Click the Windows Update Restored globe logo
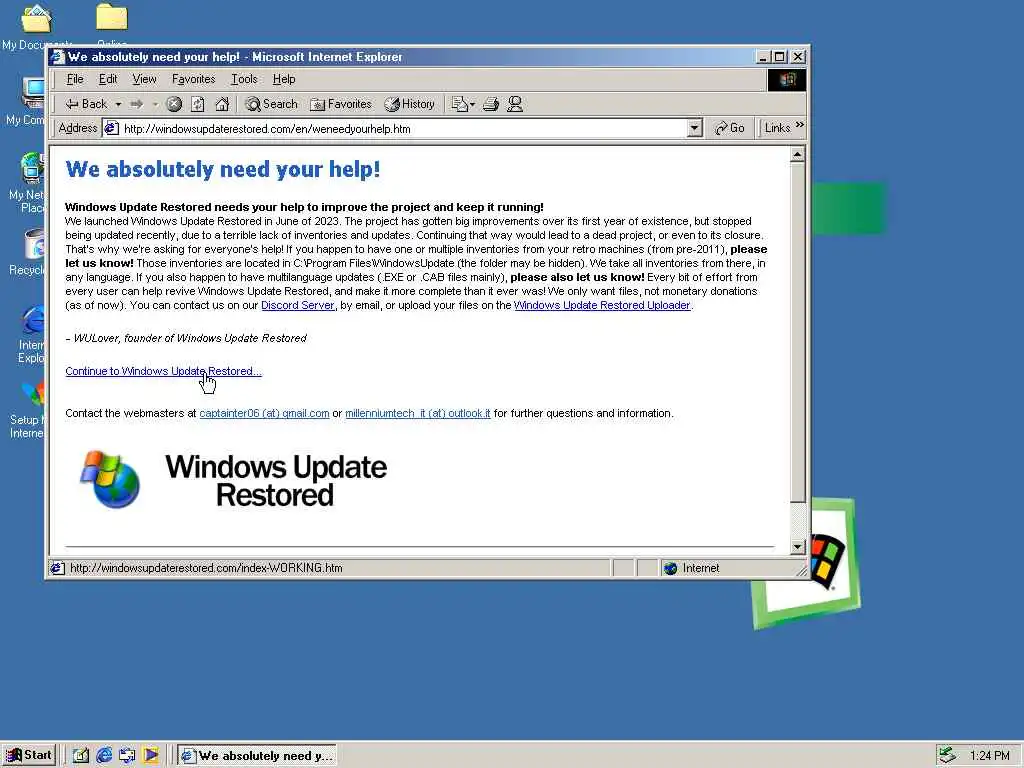Viewport: 1024px width, 768px height. [x=110, y=479]
